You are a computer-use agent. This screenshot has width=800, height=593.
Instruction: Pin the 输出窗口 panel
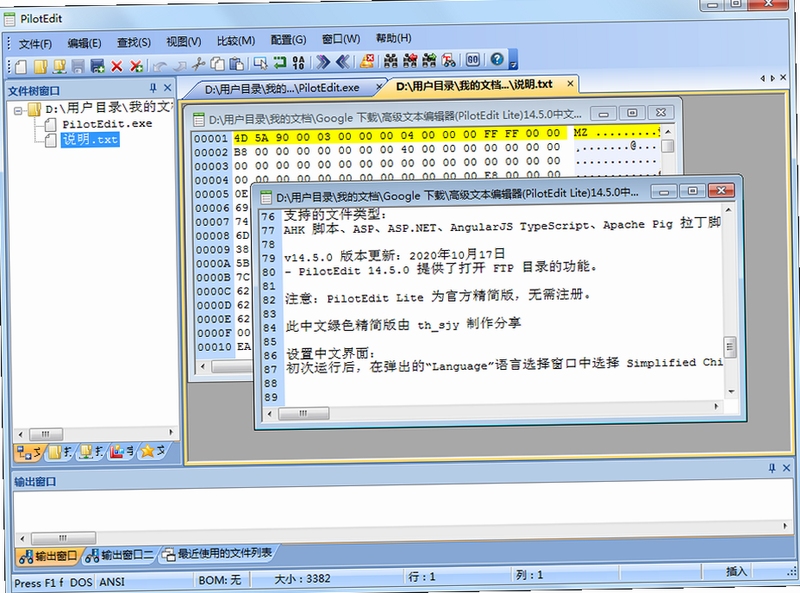click(772, 468)
